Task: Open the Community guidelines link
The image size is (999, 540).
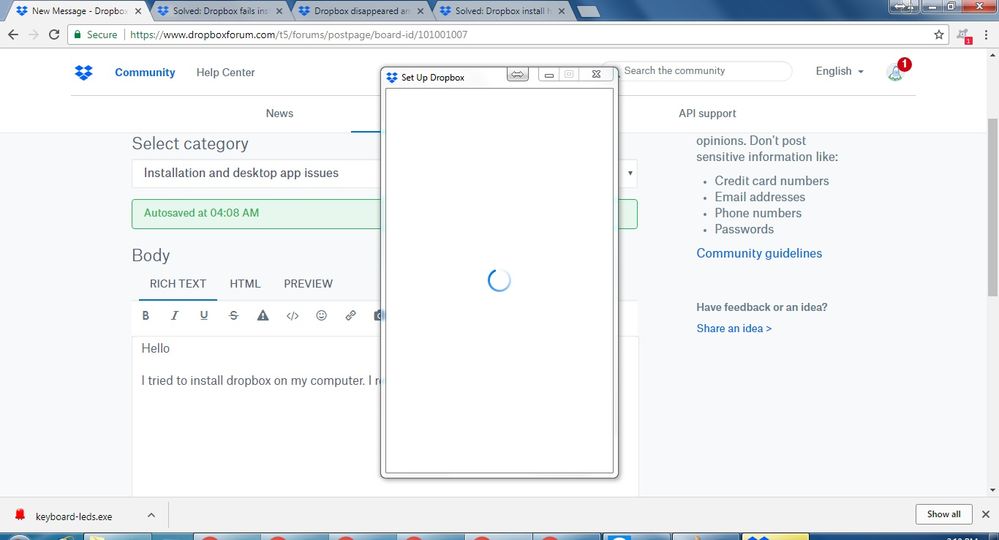Action: pyautogui.click(x=759, y=254)
